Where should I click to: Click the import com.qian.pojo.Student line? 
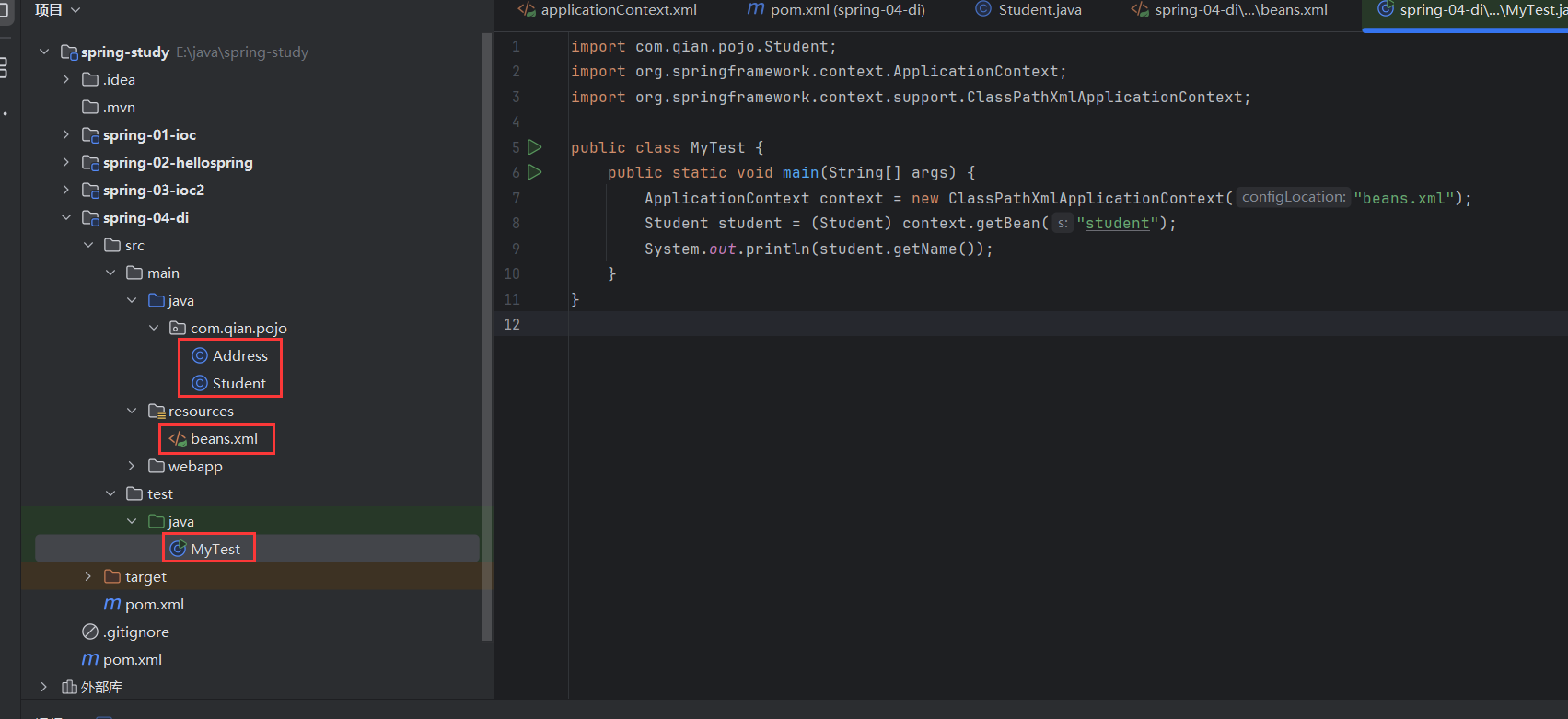tap(703, 46)
